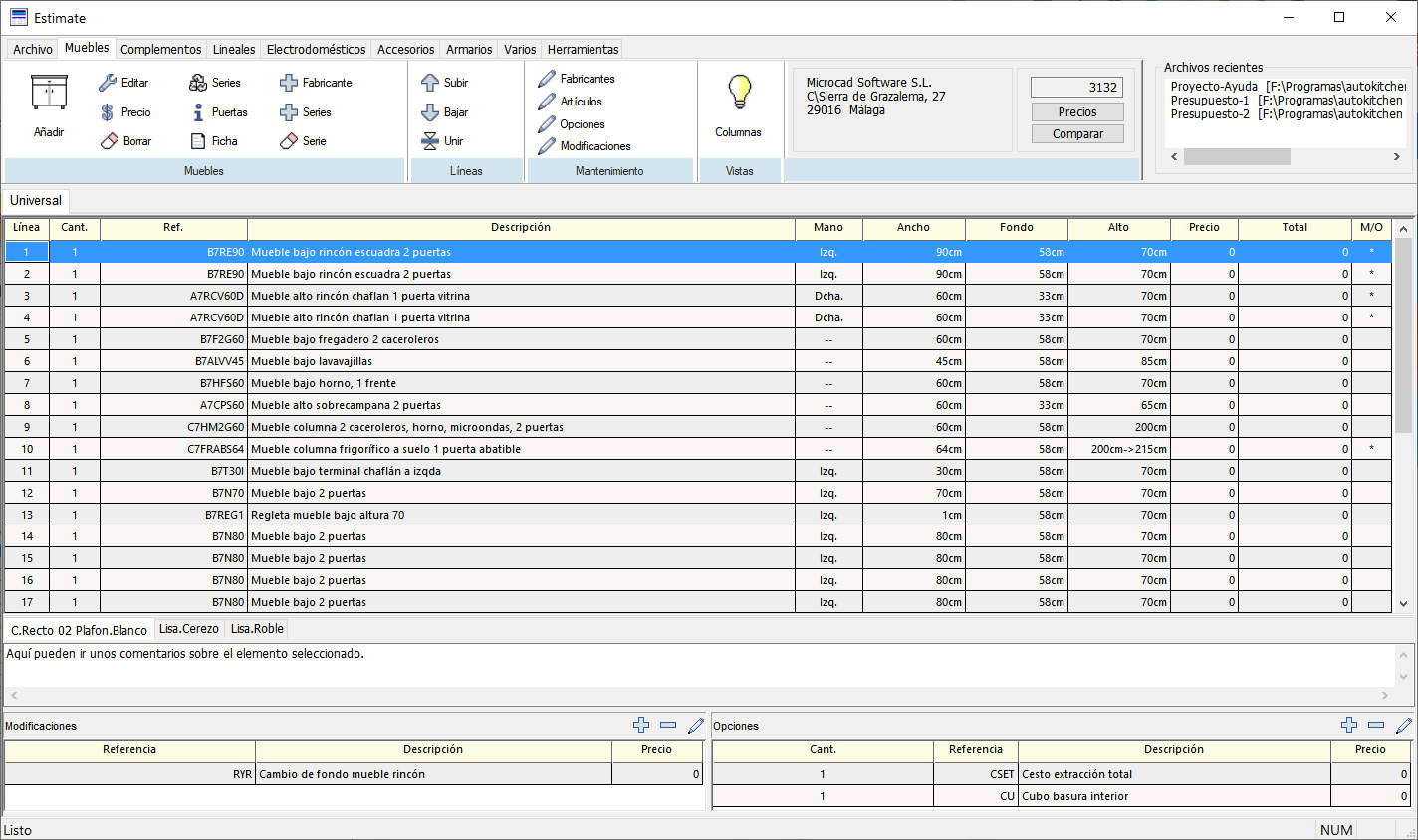Select the Cubo basura interior option row
This screenshot has width=1418, height=840.
pyautogui.click(x=1063, y=796)
